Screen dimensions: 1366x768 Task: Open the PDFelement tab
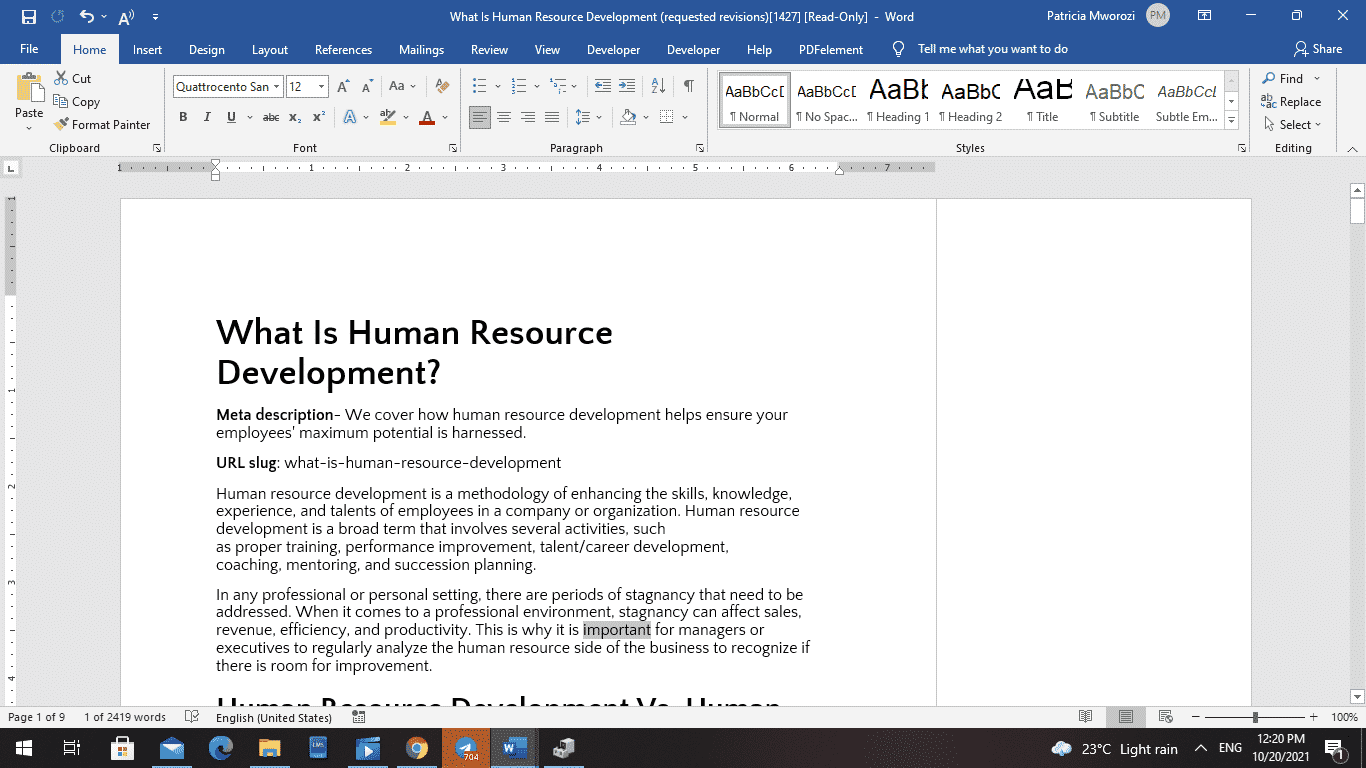[x=831, y=49]
